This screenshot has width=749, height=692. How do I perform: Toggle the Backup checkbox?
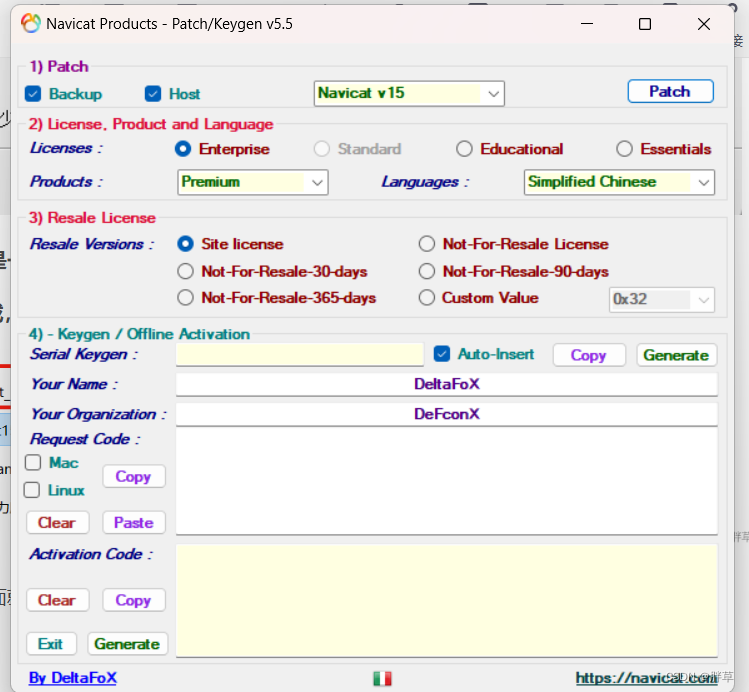tap(33, 94)
